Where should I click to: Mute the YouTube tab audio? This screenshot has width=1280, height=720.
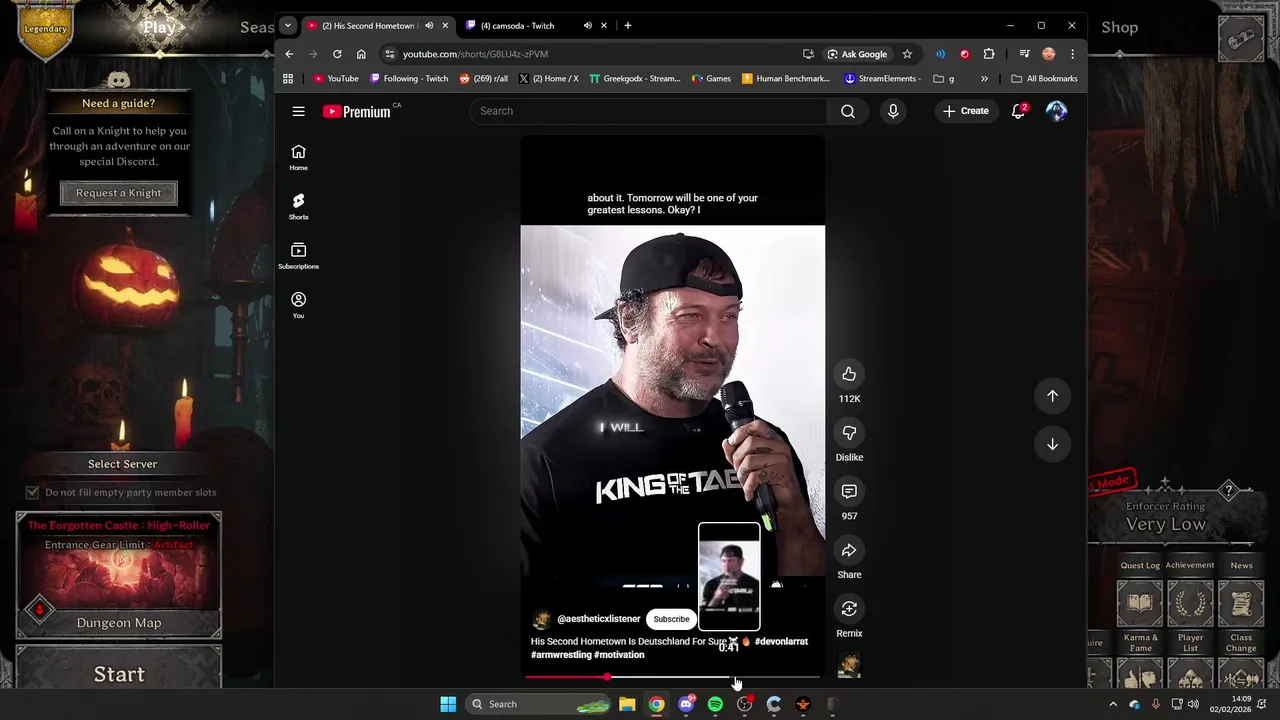coord(429,26)
